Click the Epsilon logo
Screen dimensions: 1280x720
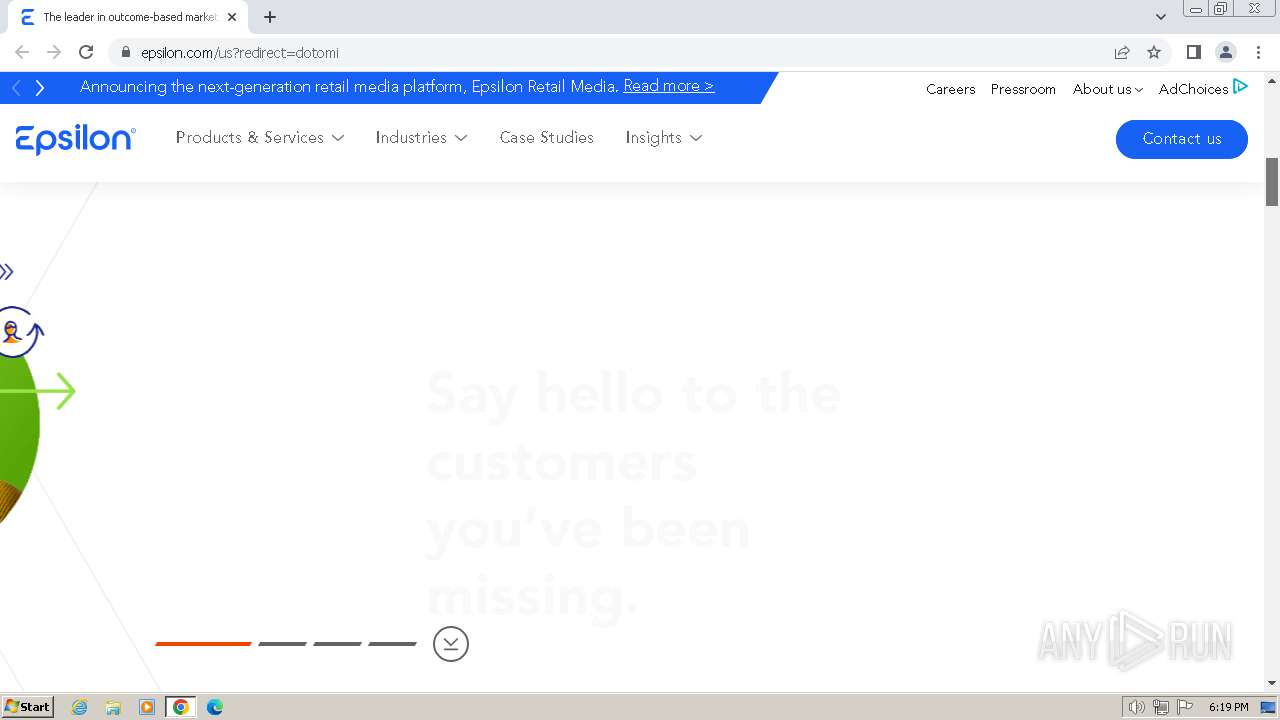[x=76, y=139]
